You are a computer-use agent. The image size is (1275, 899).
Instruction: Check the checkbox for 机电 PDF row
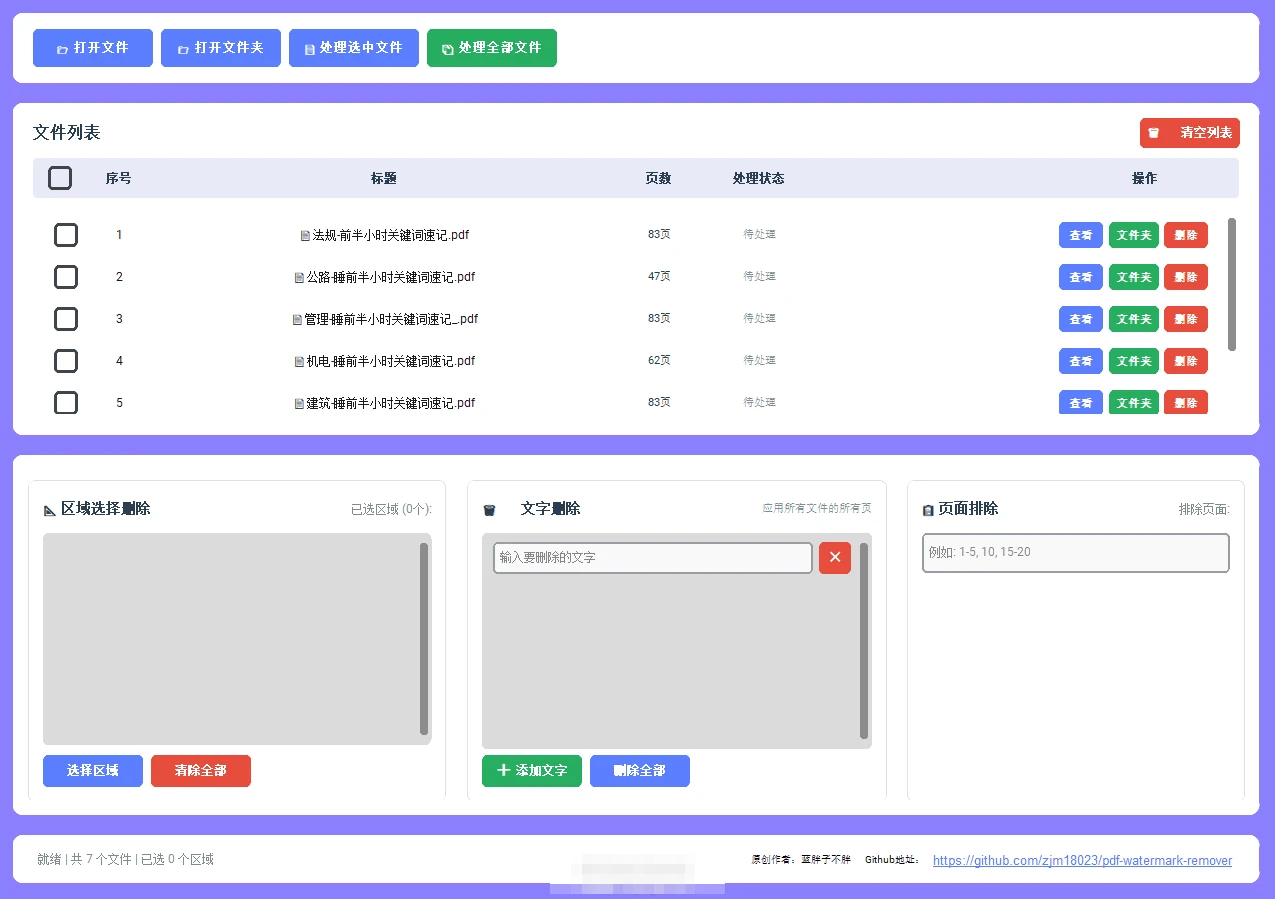pyautogui.click(x=65, y=361)
